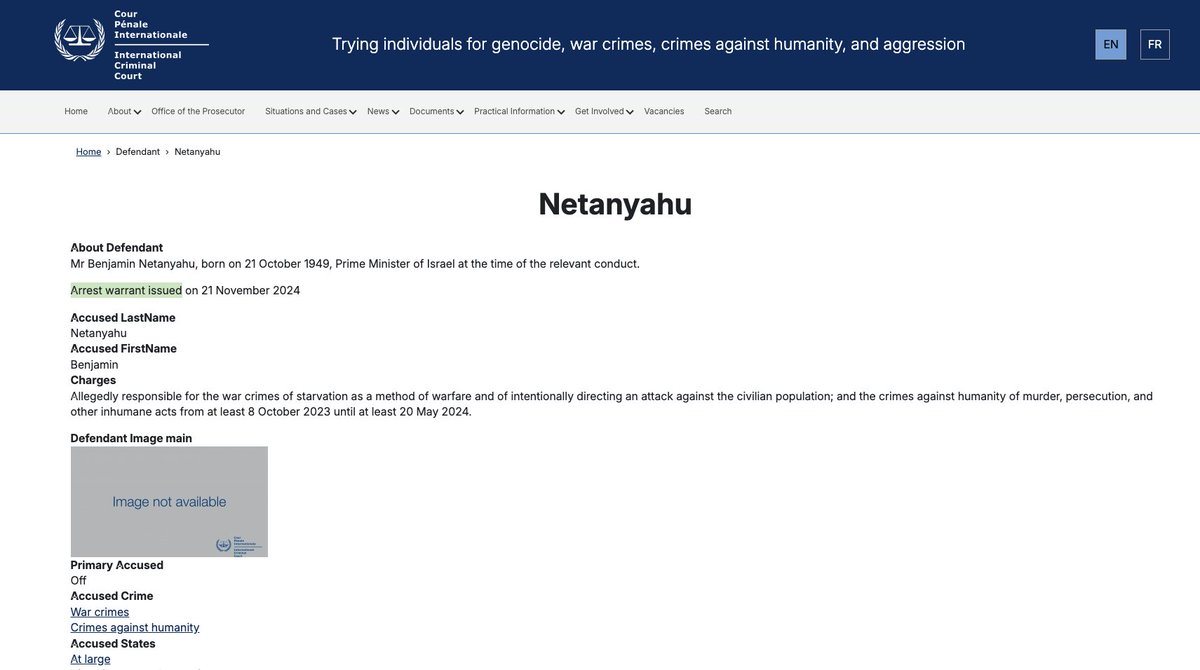This screenshot has width=1200, height=670.
Task: Click the About Defendant label
Action: [x=116, y=248]
